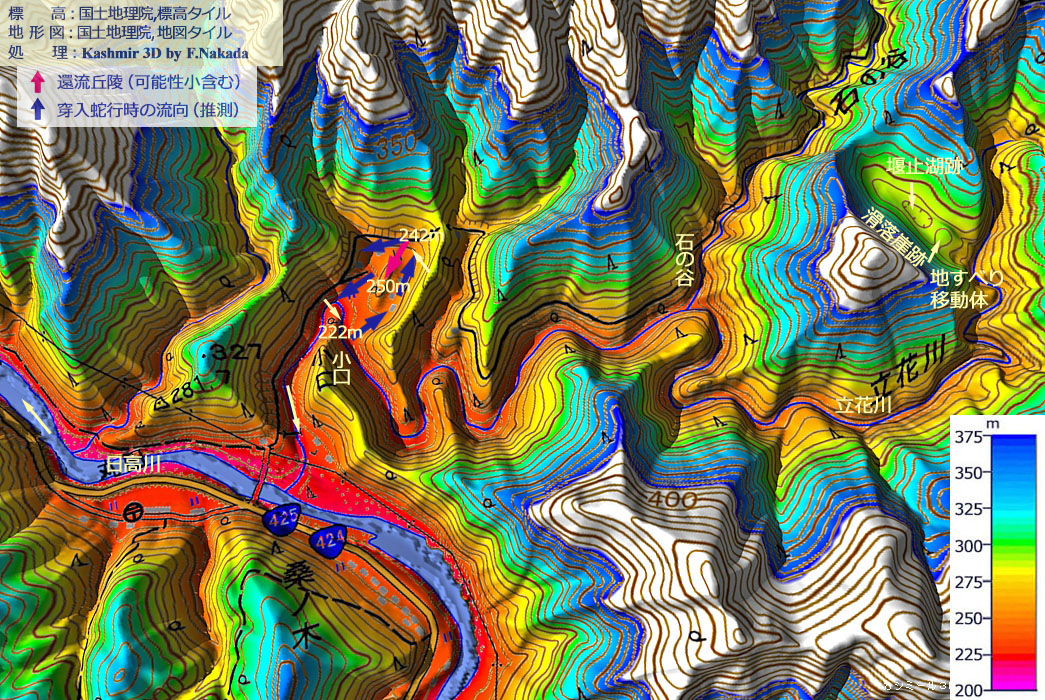Click the 222m elevation label
The image size is (1045, 700).
coord(340,331)
